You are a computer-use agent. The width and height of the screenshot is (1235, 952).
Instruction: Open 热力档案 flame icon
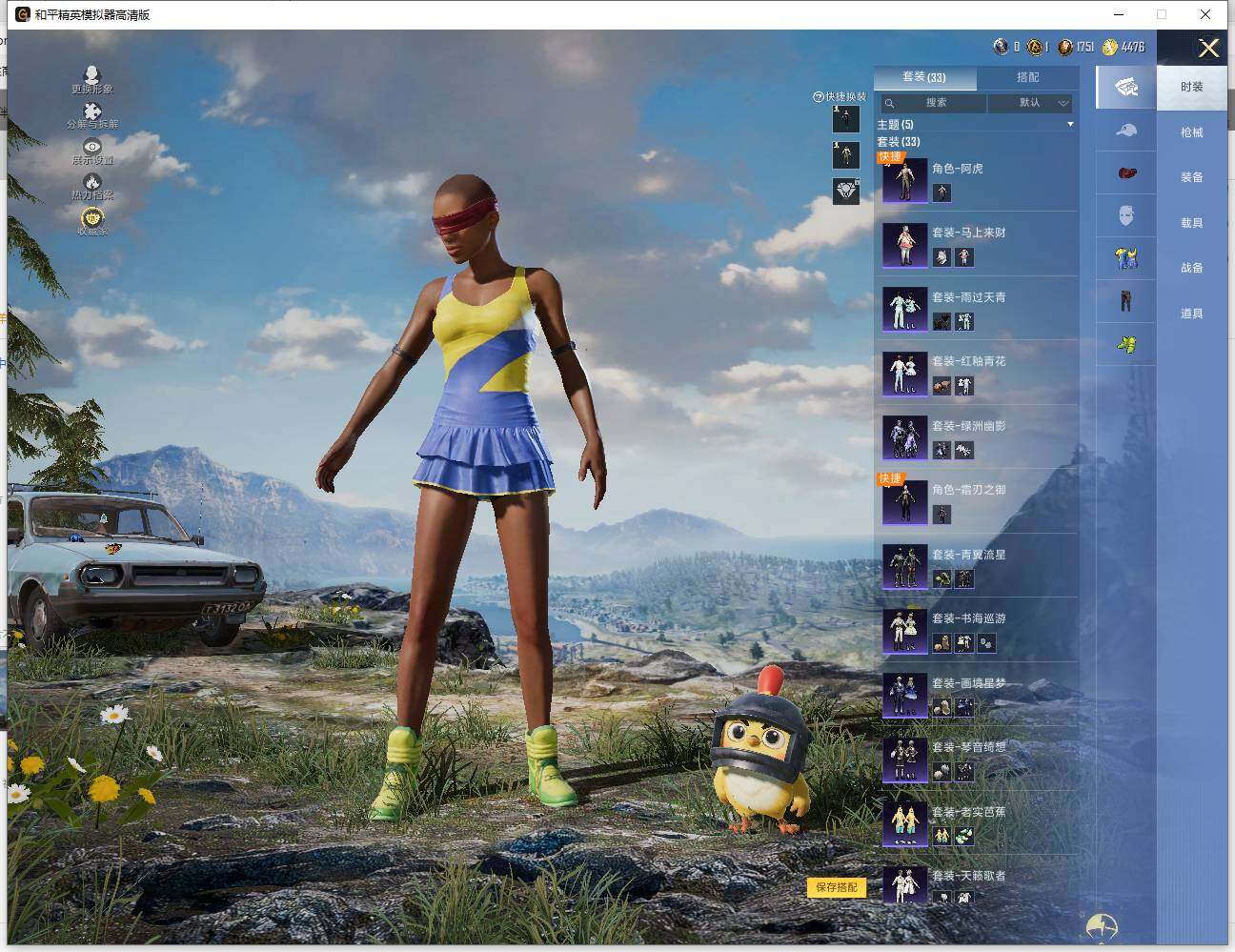pyautogui.click(x=92, y=183)
